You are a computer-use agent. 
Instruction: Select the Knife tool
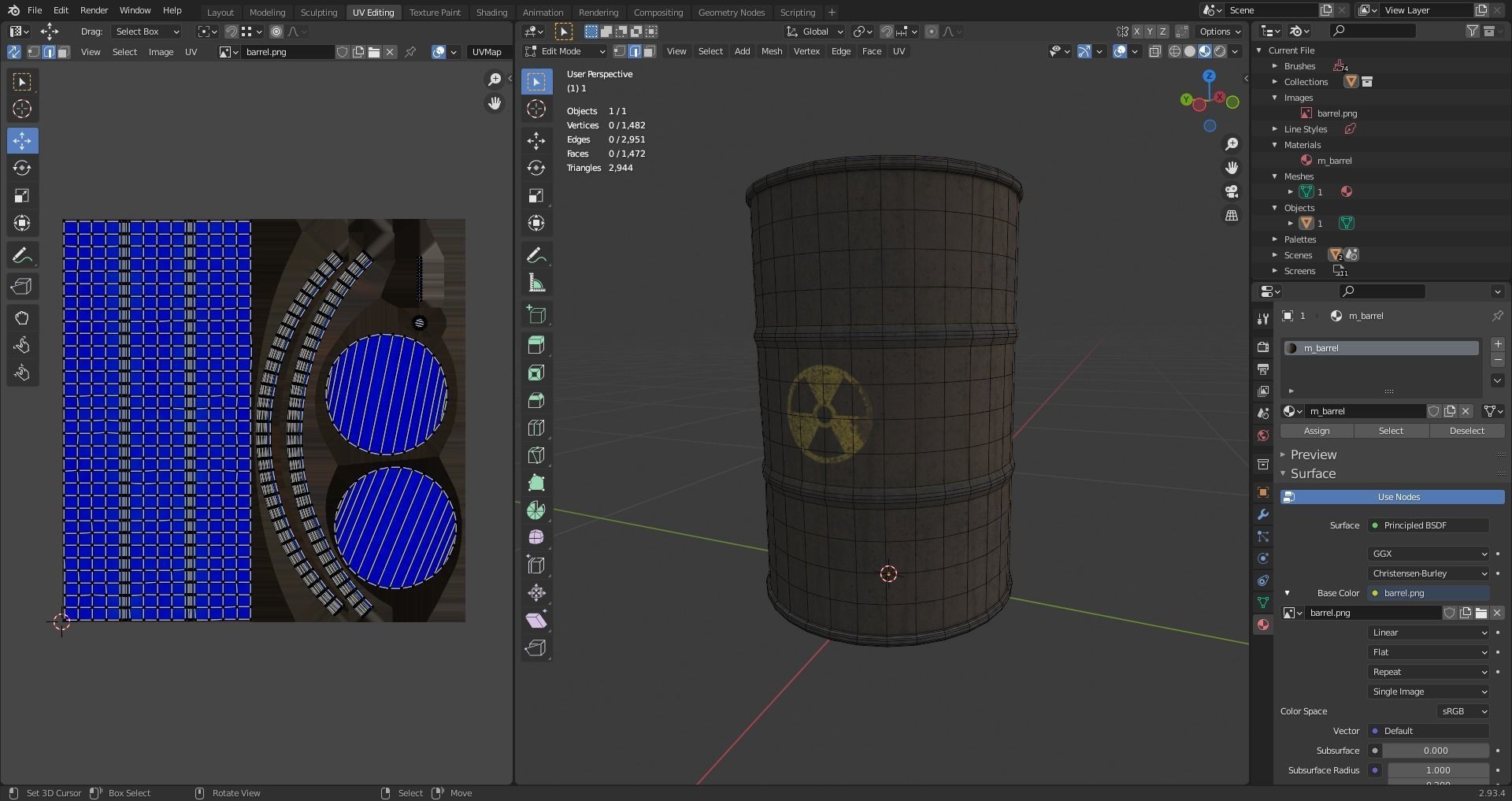pyautogui.click(x=536, y=455)
